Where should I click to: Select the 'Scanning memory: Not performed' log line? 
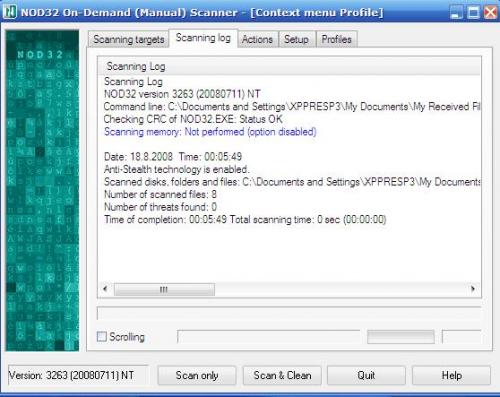pyautogui.click(x=210, y=132)
